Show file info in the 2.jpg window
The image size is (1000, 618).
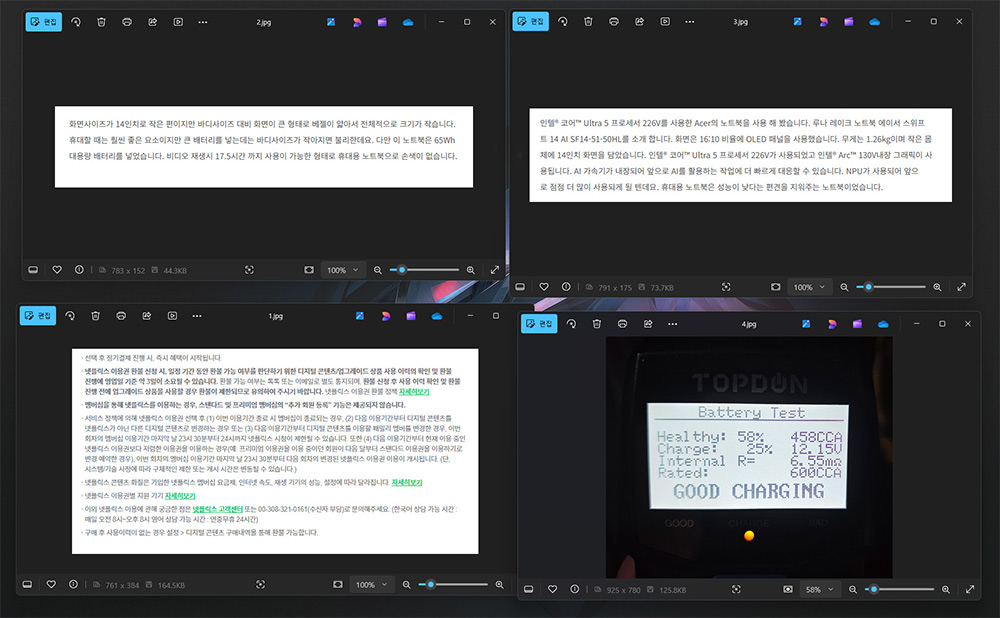tap(79, 270)
